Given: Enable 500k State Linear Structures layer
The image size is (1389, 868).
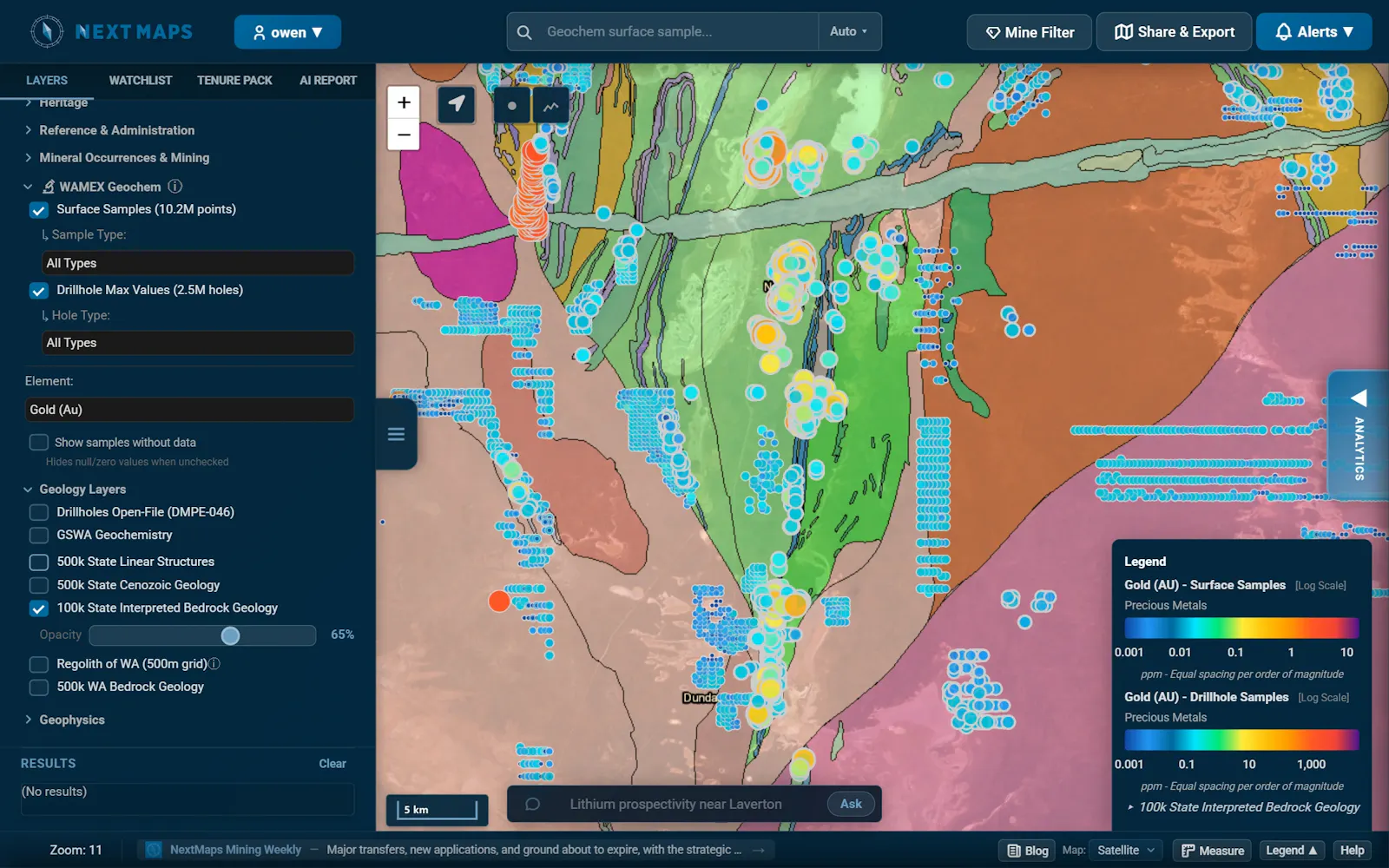Looking at the screenshot, I should 38,562.
